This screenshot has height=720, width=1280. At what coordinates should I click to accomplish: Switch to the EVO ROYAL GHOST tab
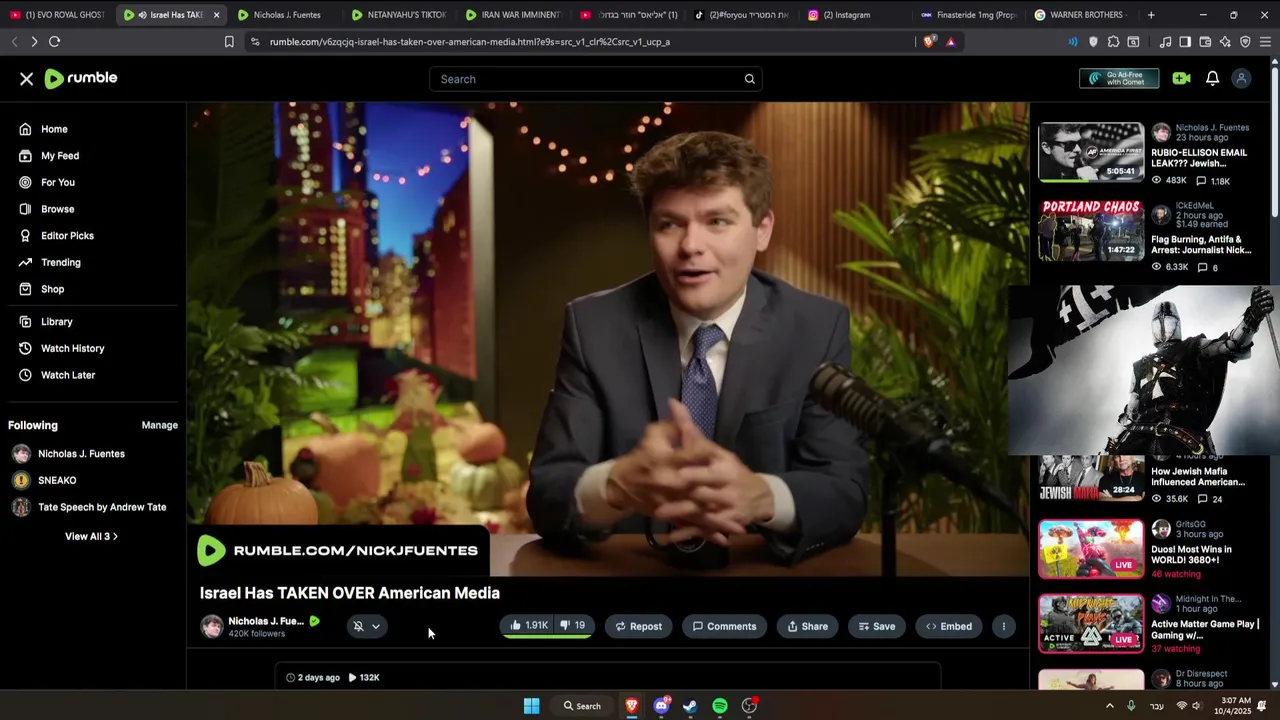(57, 15)
